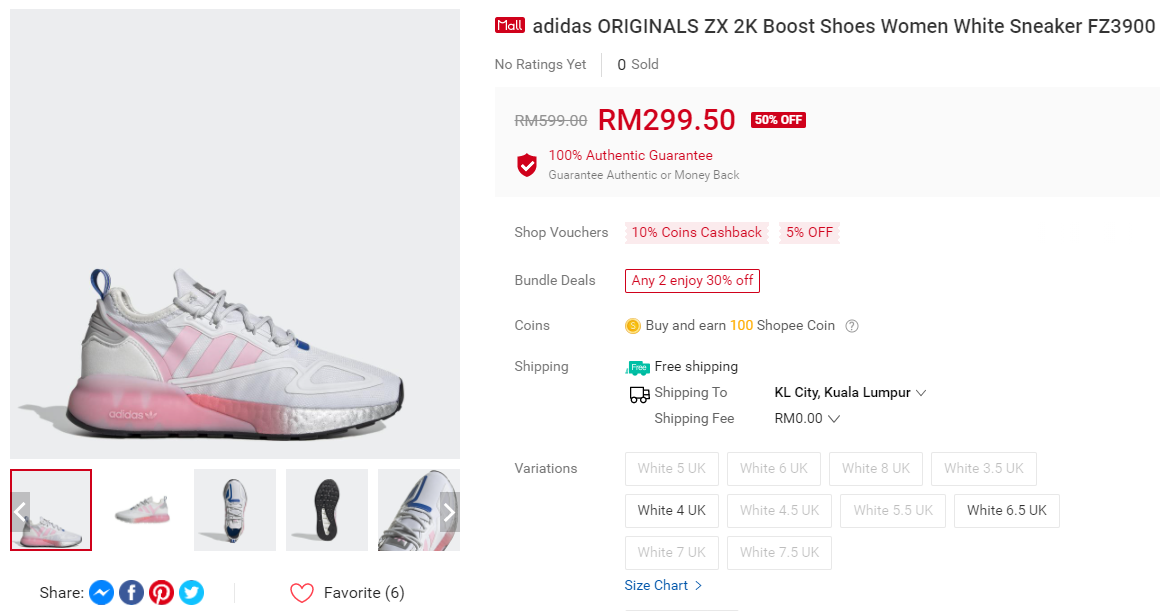Click the Shopee Coin help question icon

point(852,326)
